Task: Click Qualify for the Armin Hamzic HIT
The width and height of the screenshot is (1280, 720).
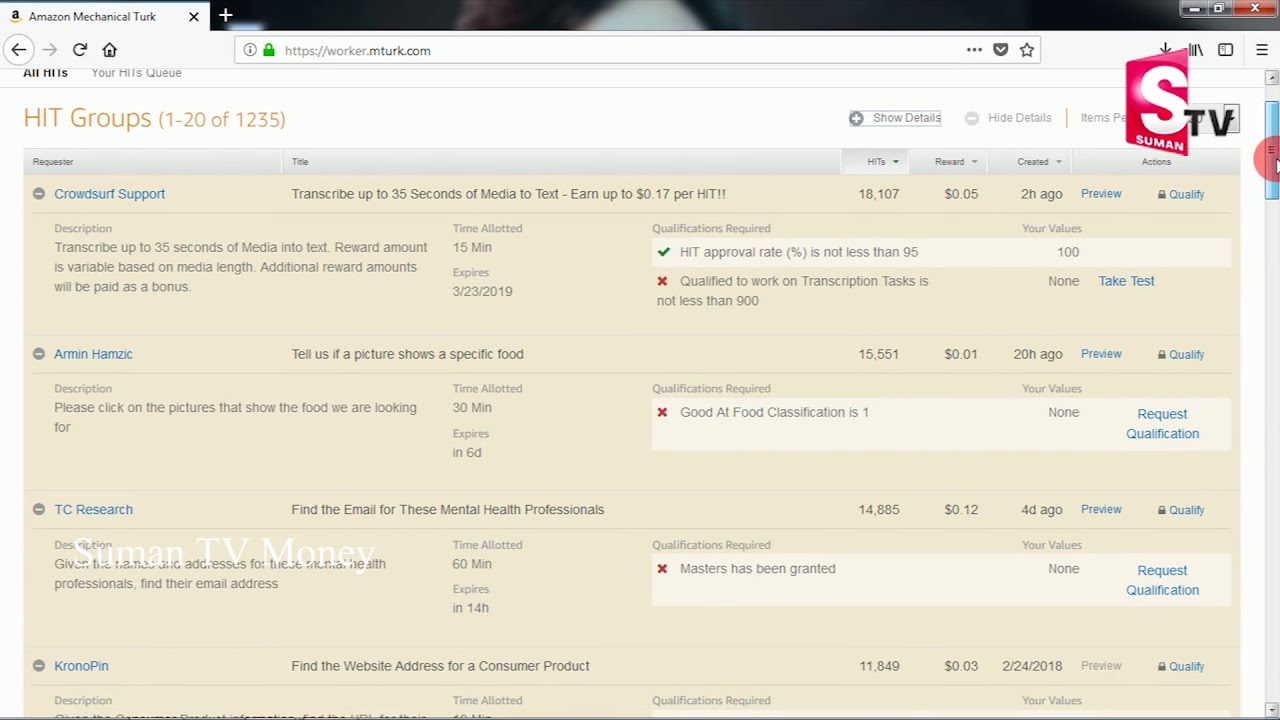Action: (x=1181, y=355)
